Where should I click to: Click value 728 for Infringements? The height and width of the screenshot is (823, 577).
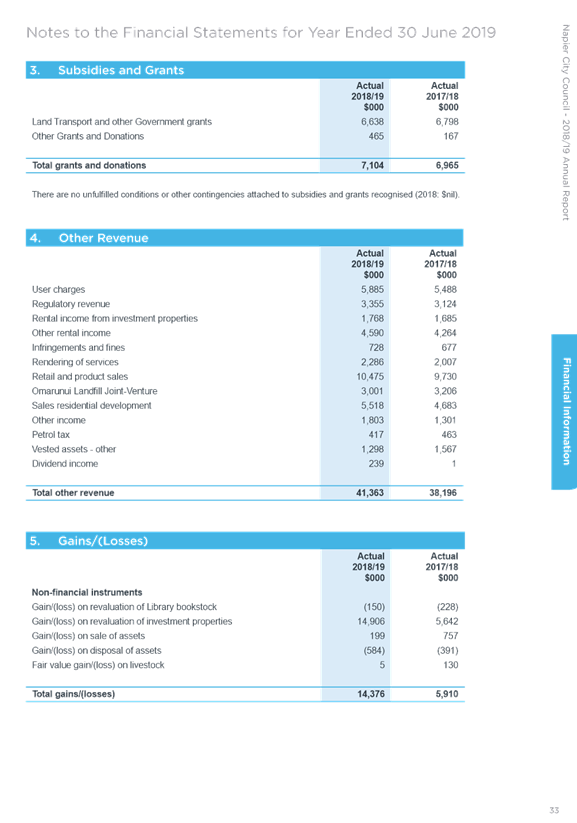pyautogui.click(x=376, y=348)
